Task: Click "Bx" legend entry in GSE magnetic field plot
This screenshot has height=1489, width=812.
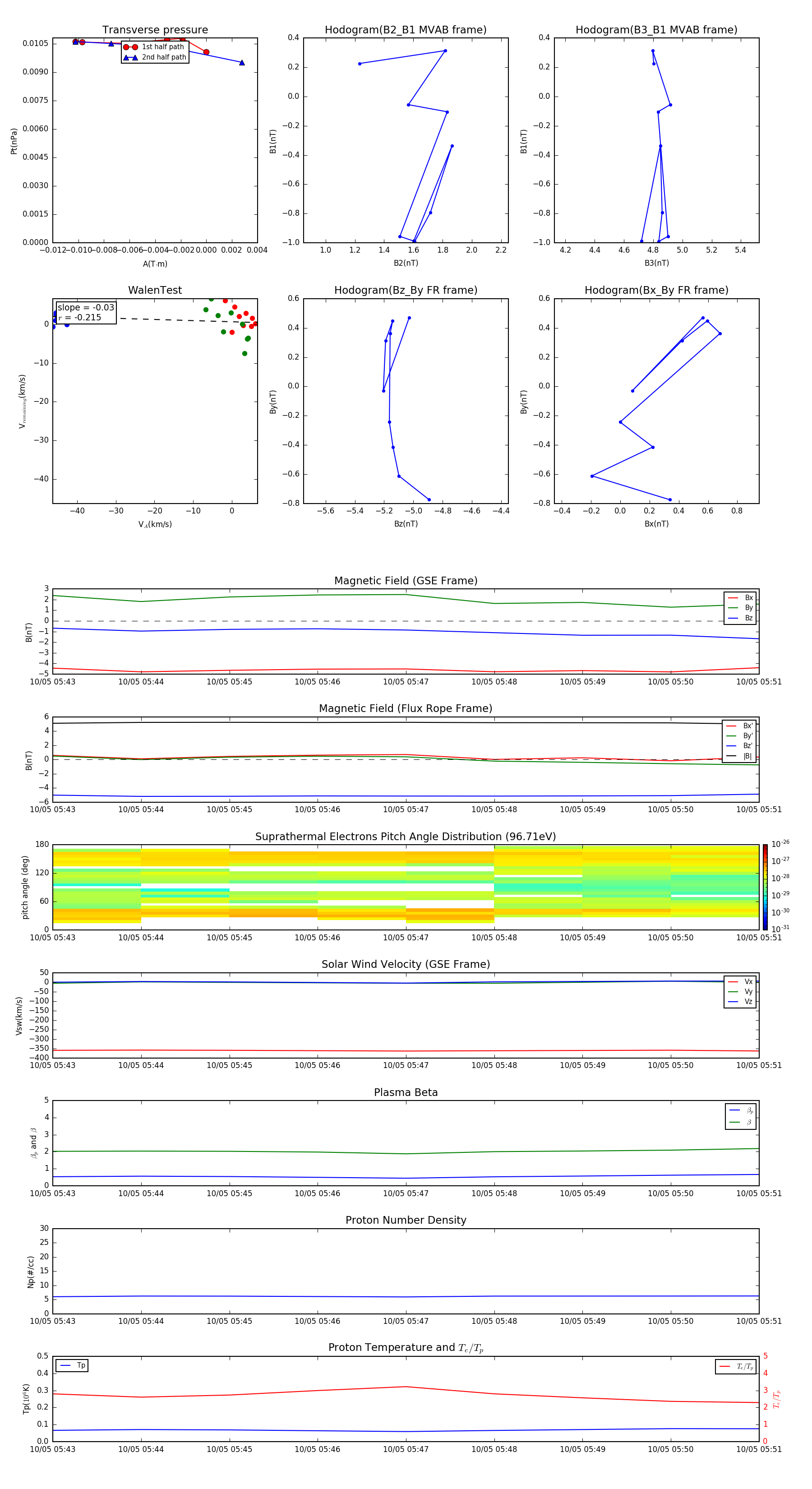Action: point(740,598)
